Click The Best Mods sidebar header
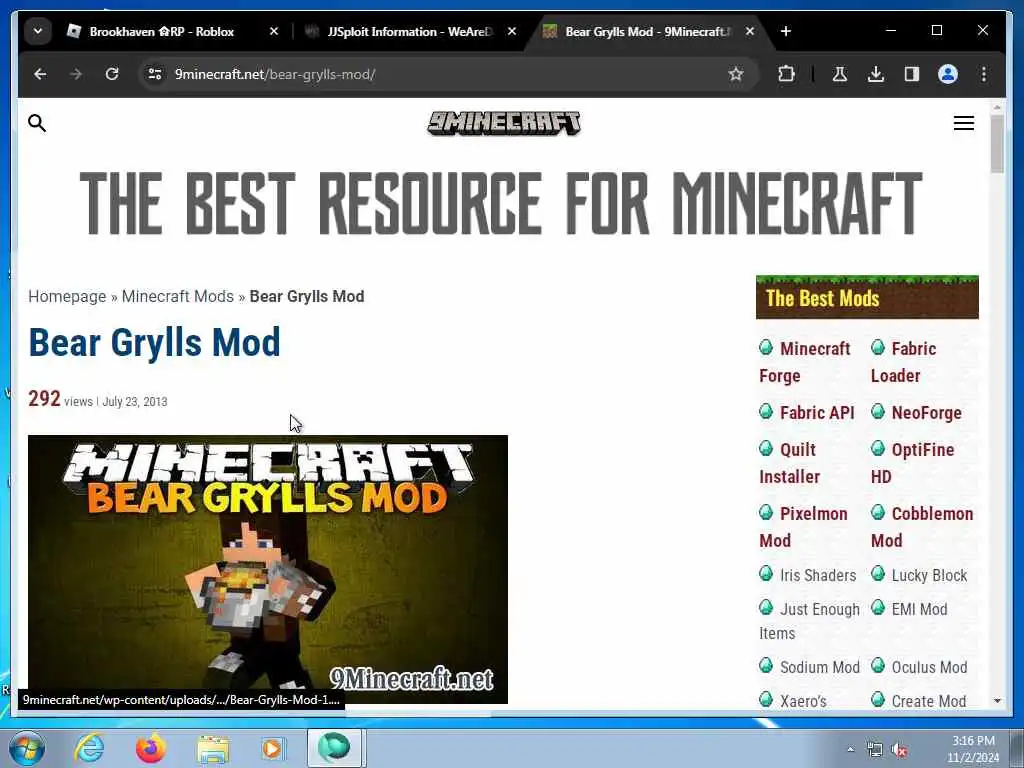 point(867,297)
